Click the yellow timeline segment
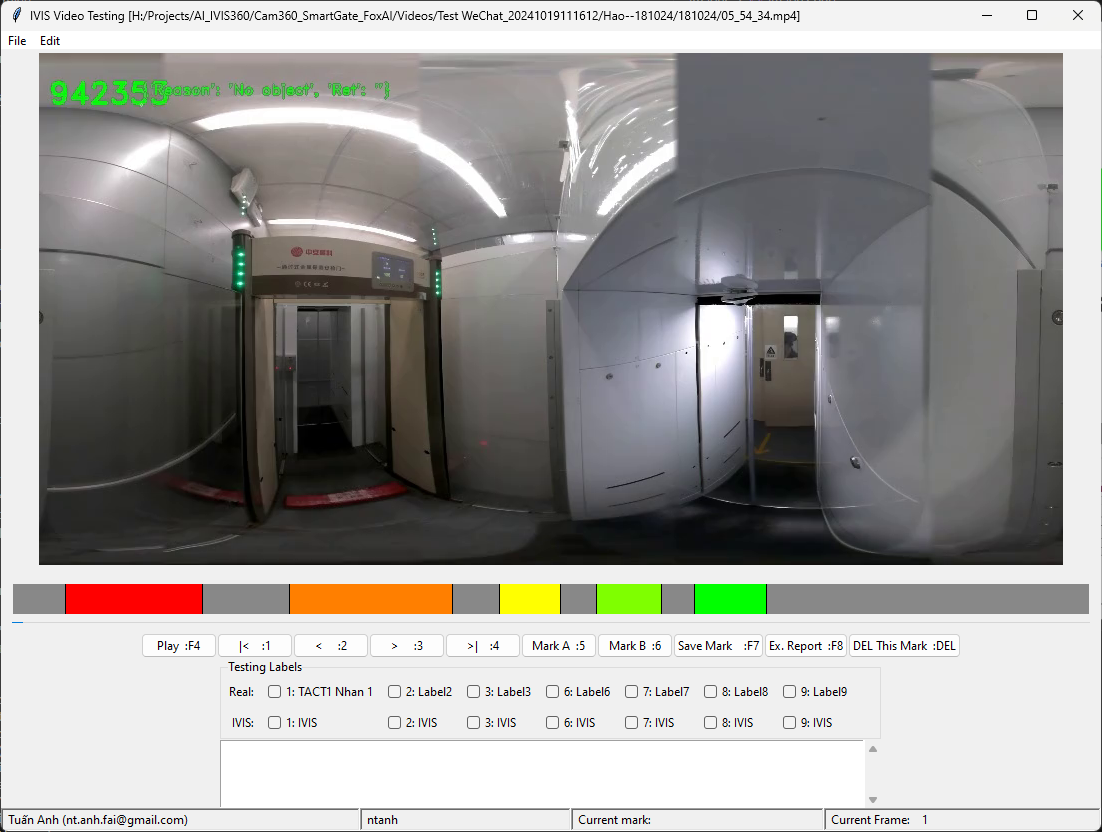 point(529,599)
